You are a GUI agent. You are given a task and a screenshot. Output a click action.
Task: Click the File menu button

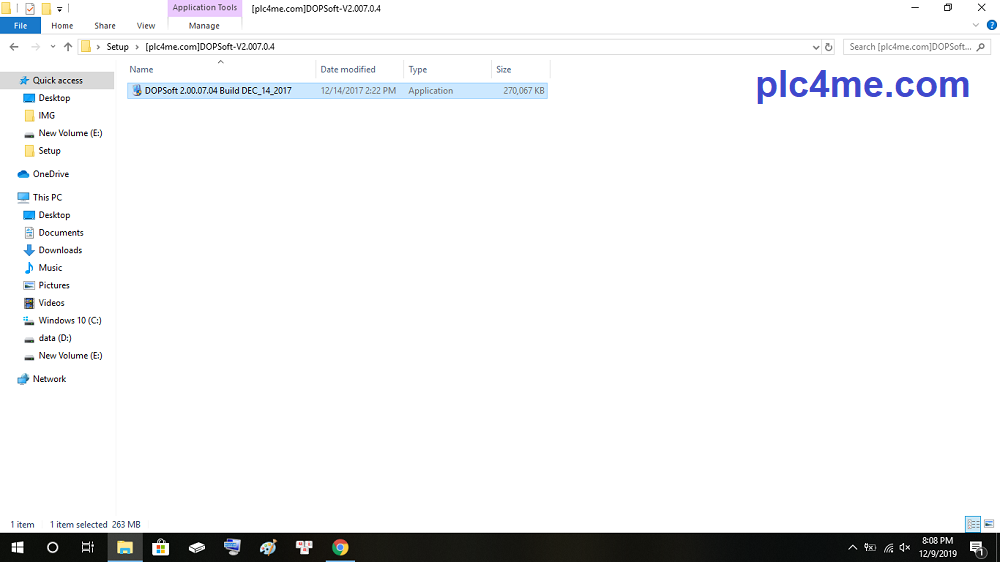[x=20, y=26]
